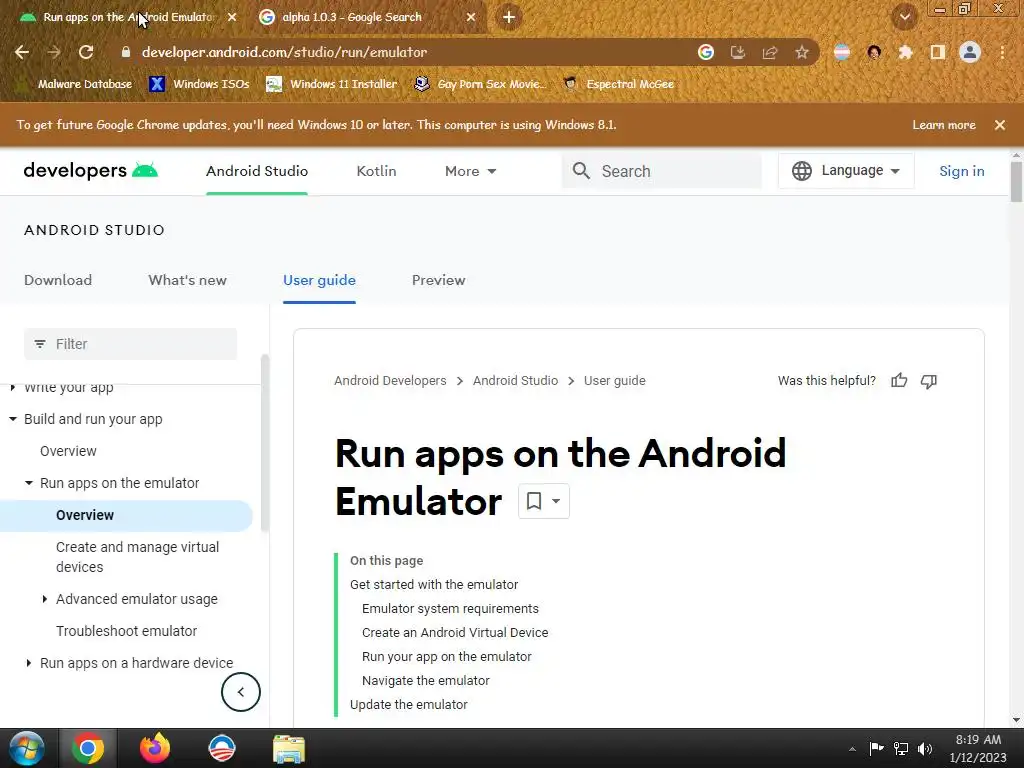
Task: Click the share page icon
Action: (769, 52)
